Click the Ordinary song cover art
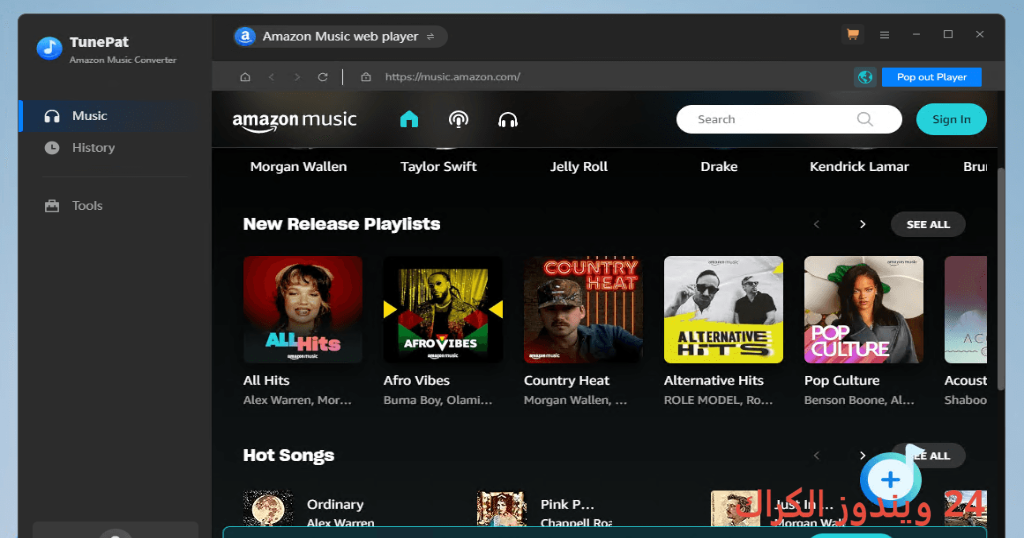 point(268,508)
